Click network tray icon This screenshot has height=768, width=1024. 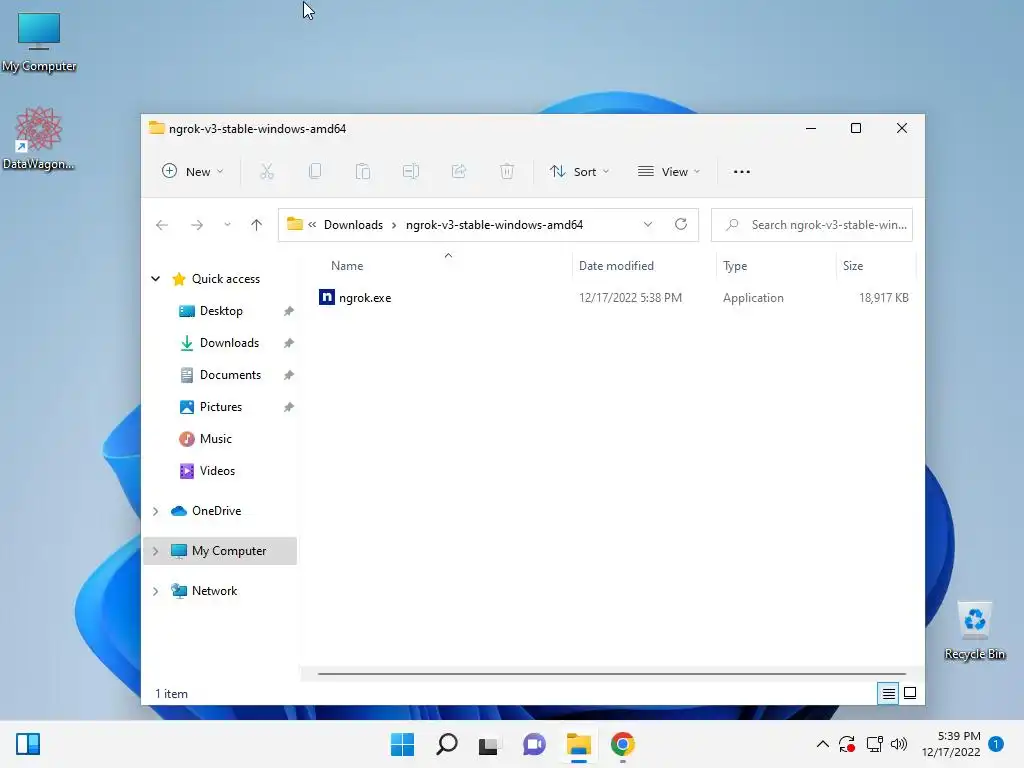point(874,744)
